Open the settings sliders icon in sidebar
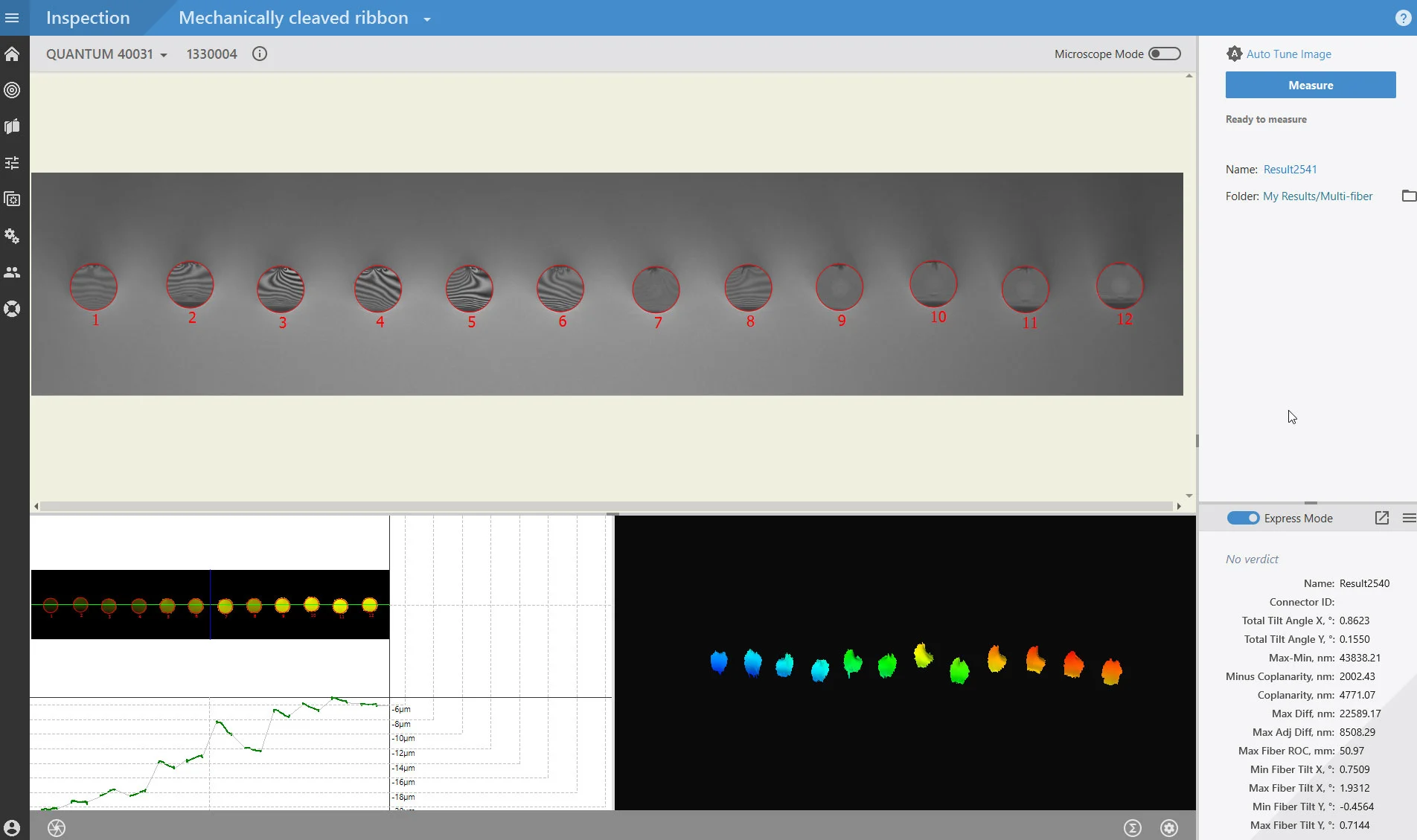Viewport: 1417px width, 840px height. 12,162
